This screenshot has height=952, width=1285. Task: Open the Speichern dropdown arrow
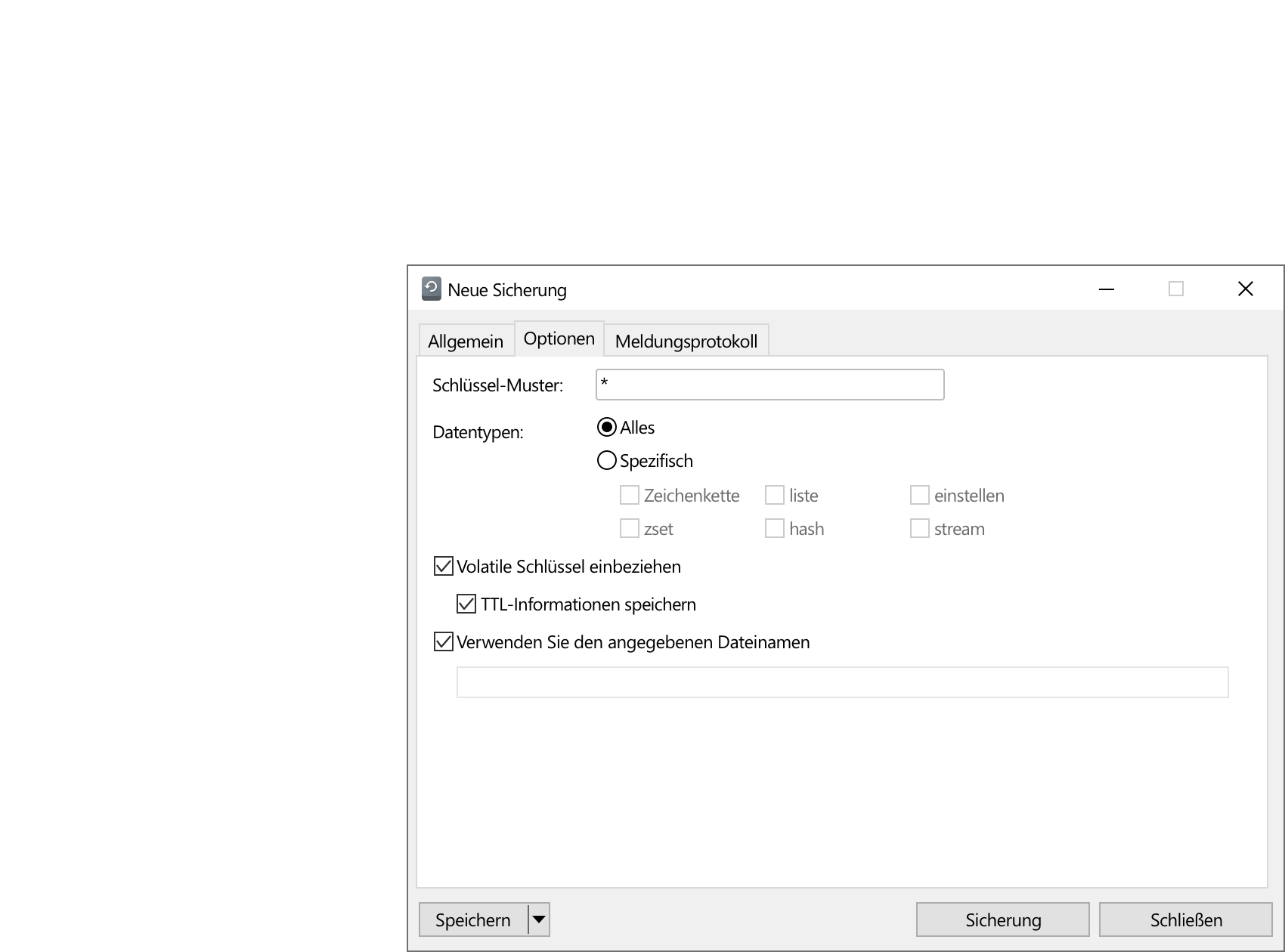(539, 920)
